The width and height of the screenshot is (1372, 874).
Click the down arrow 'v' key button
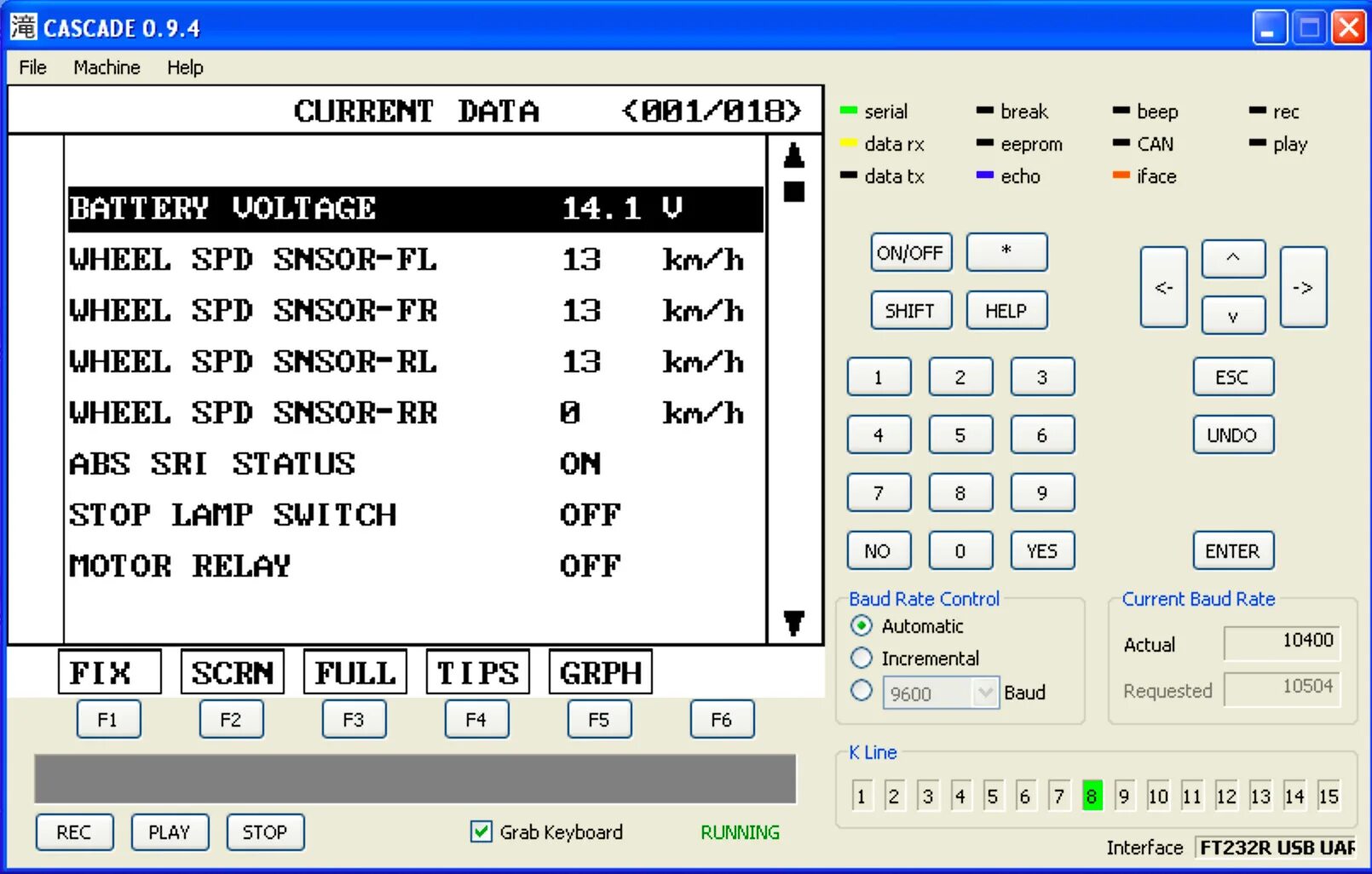click(x=1233, y=316)
